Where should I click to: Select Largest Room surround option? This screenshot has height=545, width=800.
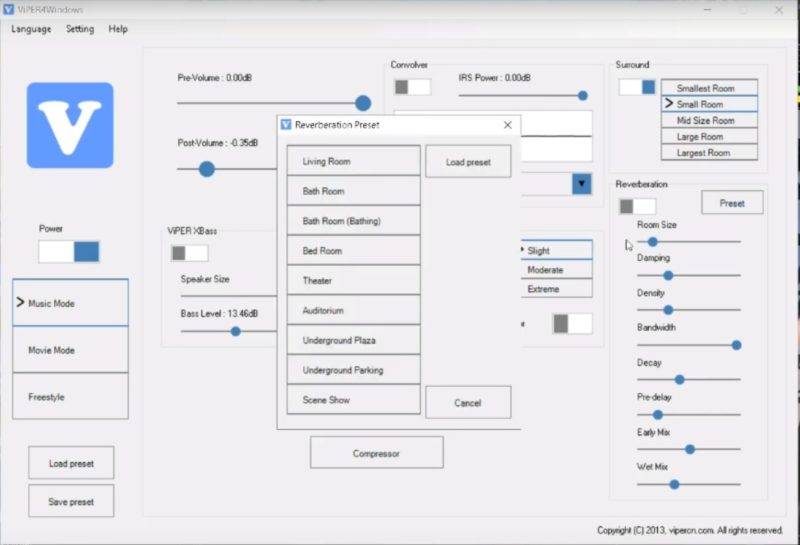pos(709,153)
